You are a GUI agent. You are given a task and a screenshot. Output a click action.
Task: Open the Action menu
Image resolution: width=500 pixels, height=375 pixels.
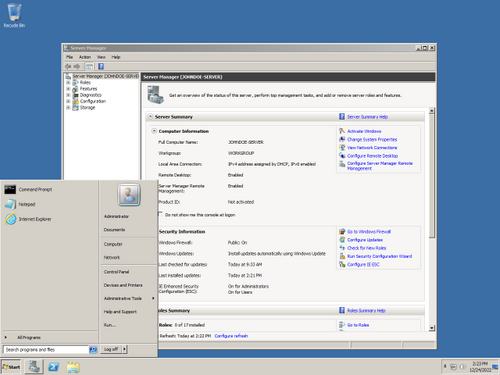click(85, 57)
